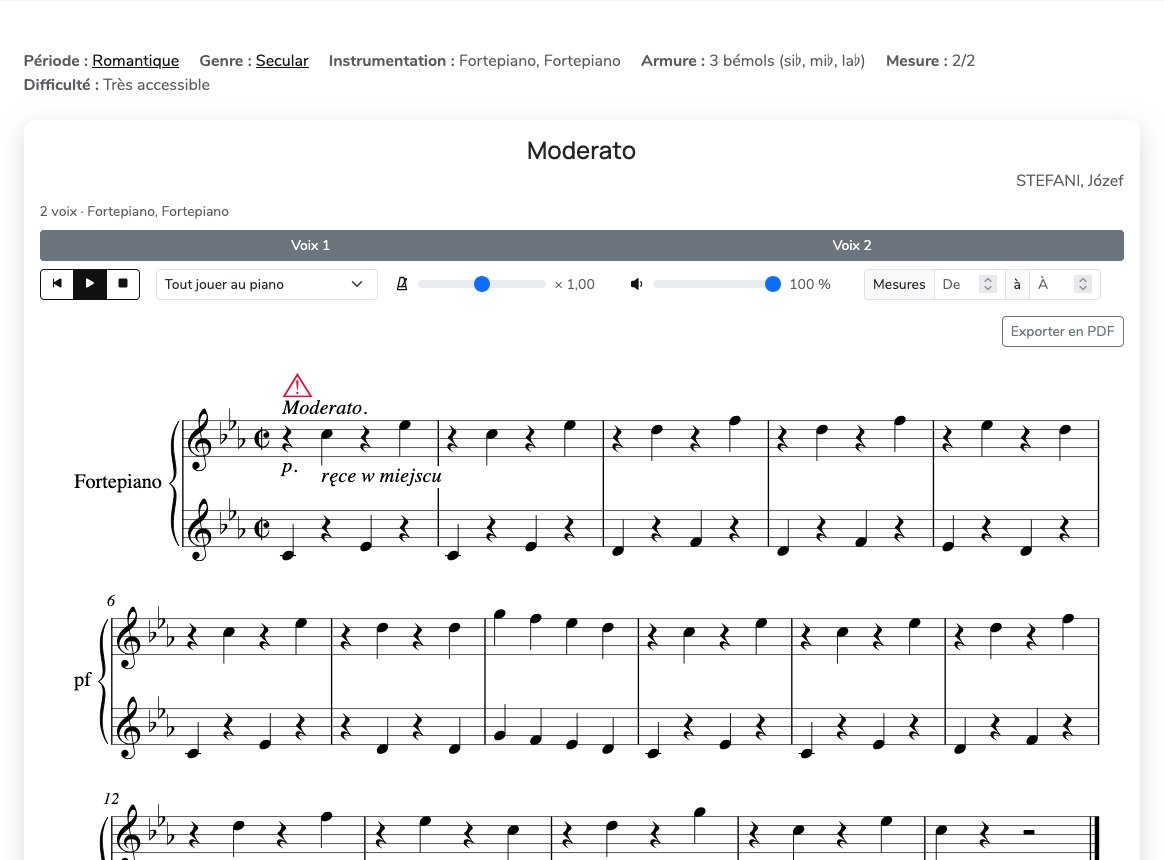The image size is (1164, 860).
Task: Adjust the volume slider at 100 %
Action: coord(717,284)
